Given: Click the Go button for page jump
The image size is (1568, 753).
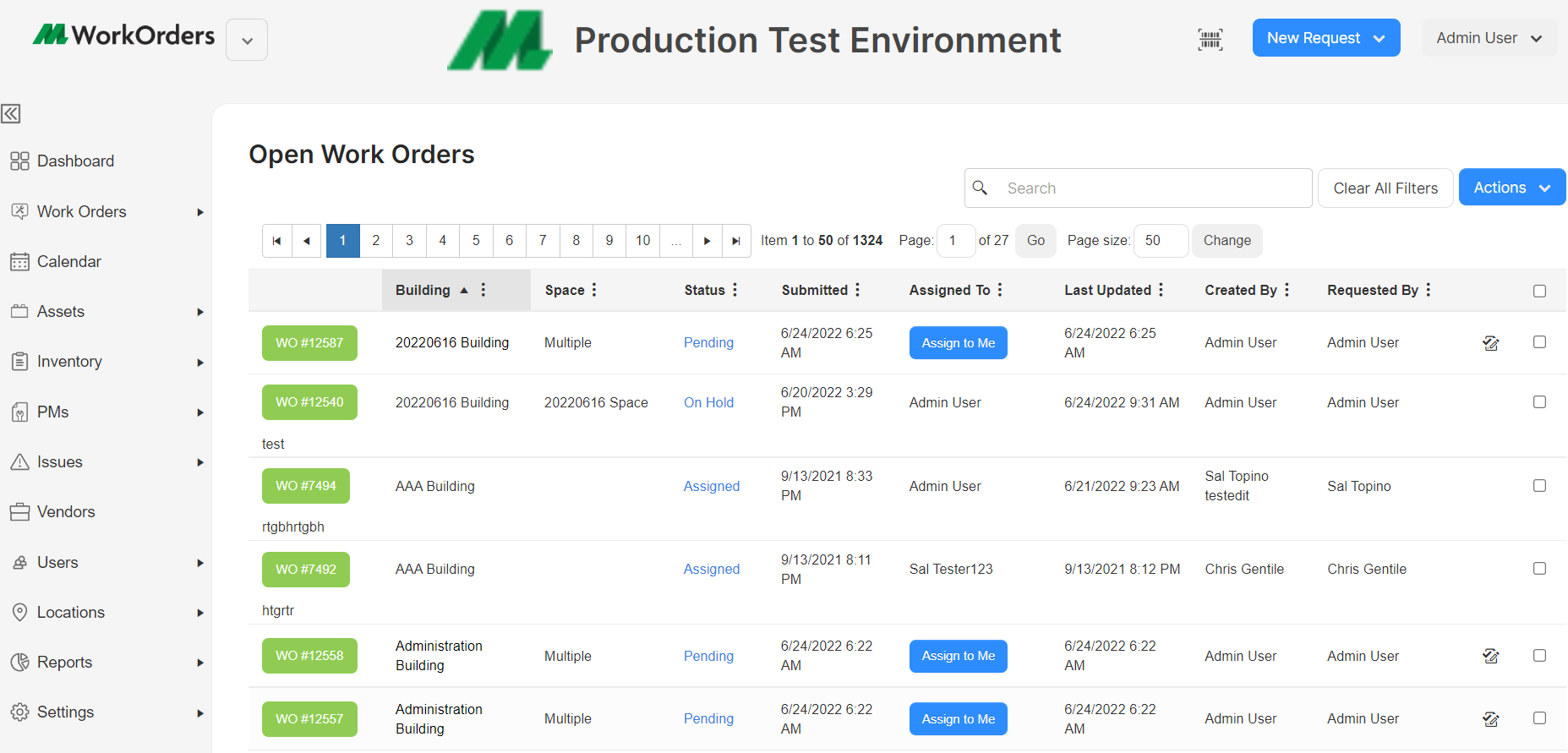Looking at the screenshot, I should (1035, 241).
